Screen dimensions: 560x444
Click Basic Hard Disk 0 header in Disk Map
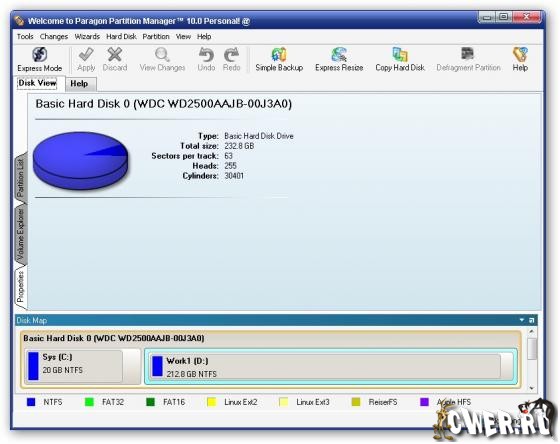[x=114, y=338]
